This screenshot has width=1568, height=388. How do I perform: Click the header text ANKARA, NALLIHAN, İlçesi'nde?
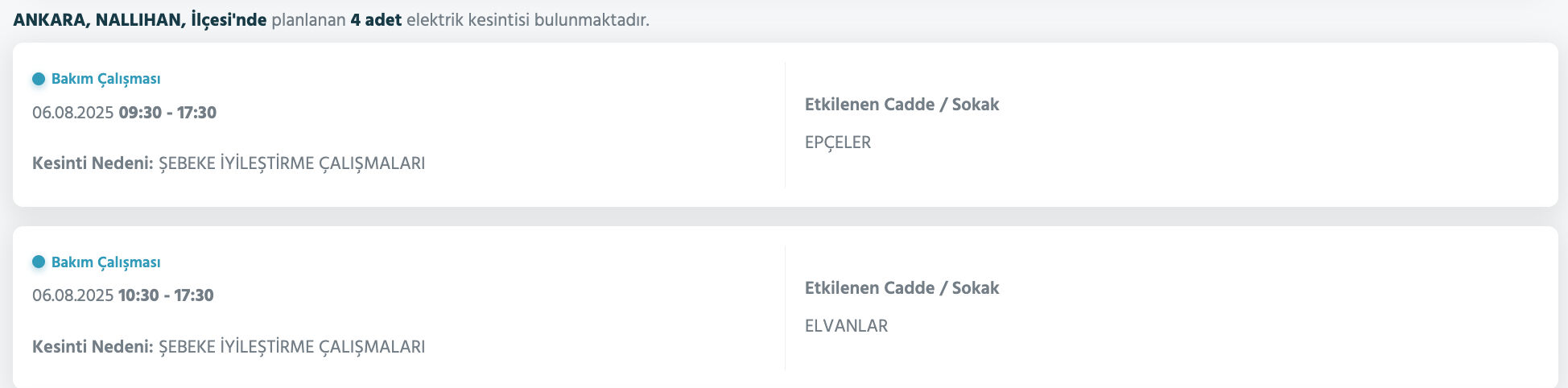tap(140, 20)
